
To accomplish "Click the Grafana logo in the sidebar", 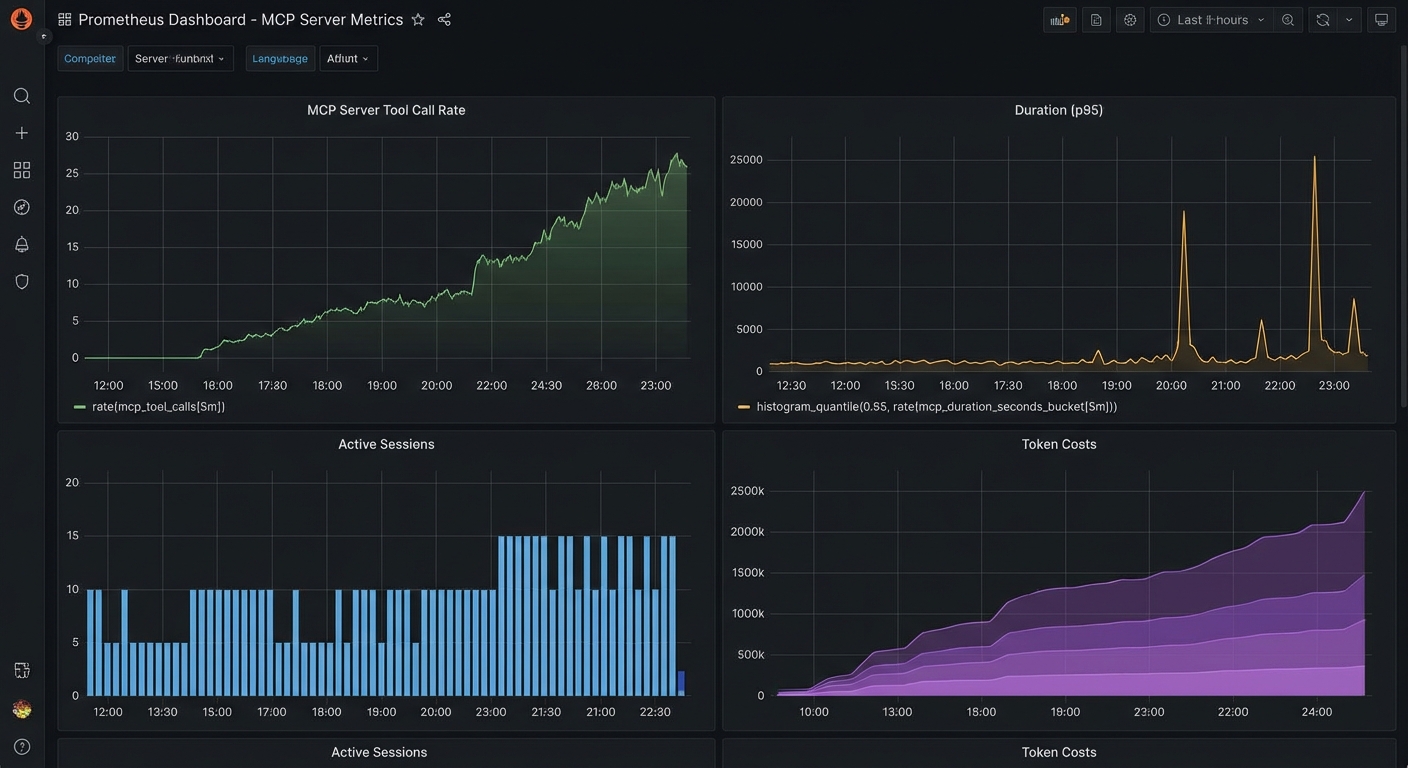I will pos(21,18).
